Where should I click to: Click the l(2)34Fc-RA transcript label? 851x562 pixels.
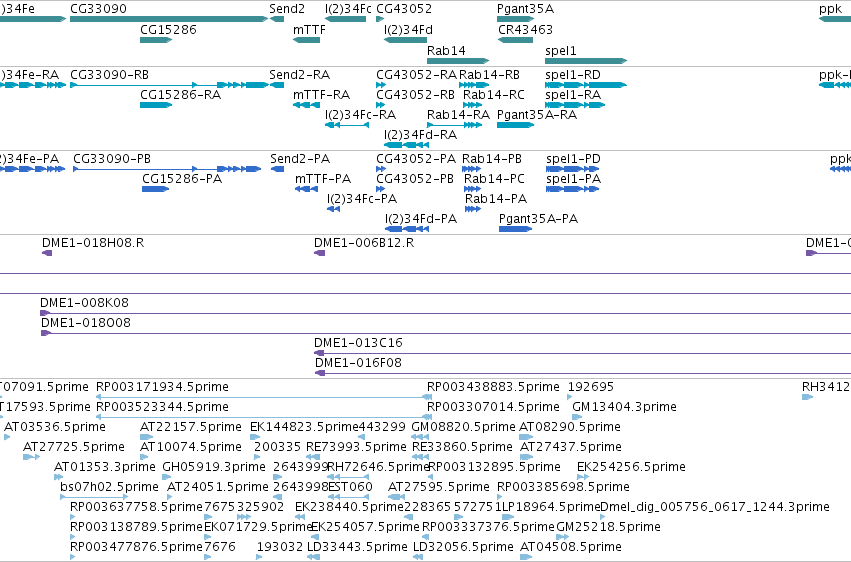pyautogui.click(x=360, y=115)
